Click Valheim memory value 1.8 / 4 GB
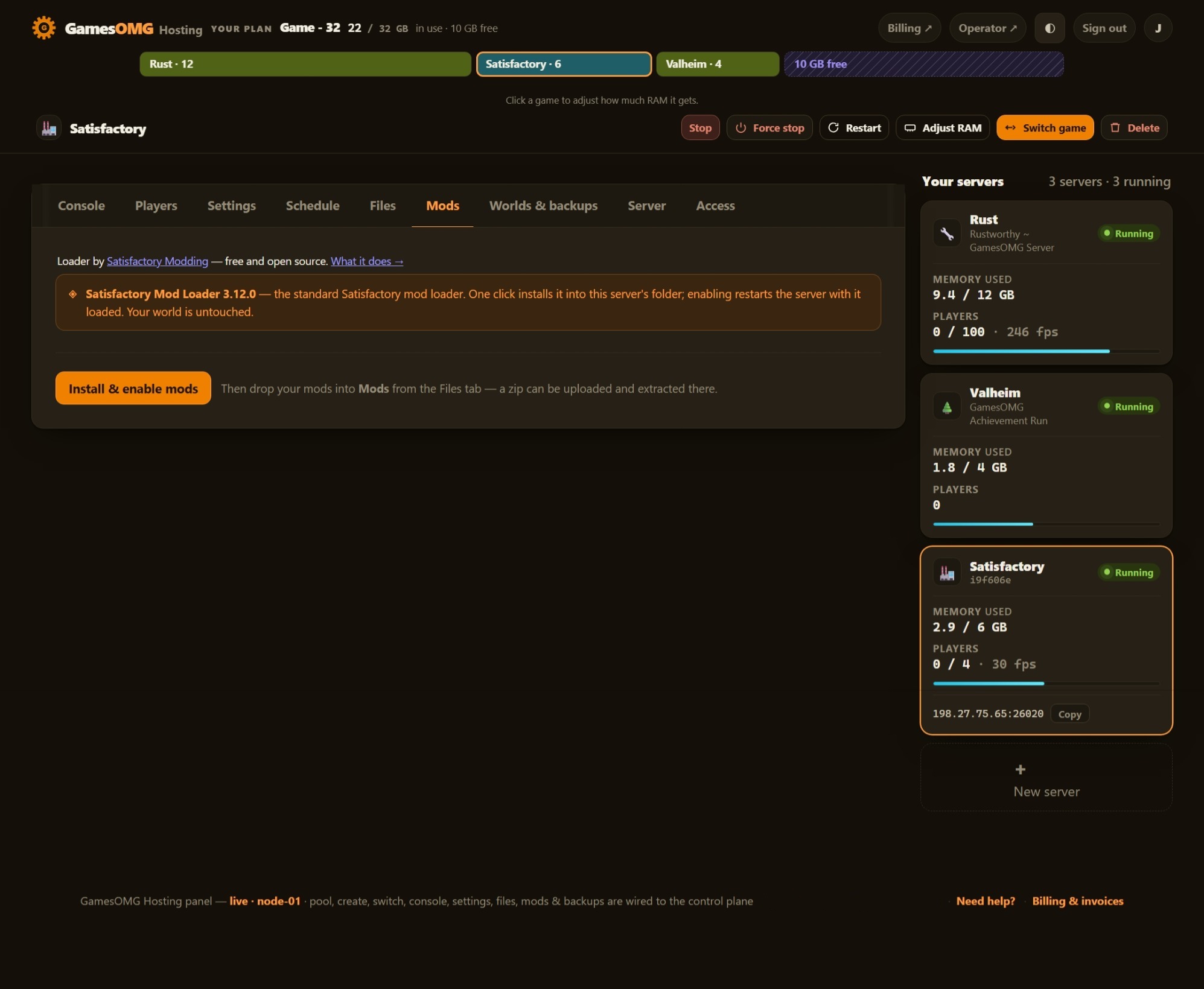 pyautogui.click(x=969, y=468)
